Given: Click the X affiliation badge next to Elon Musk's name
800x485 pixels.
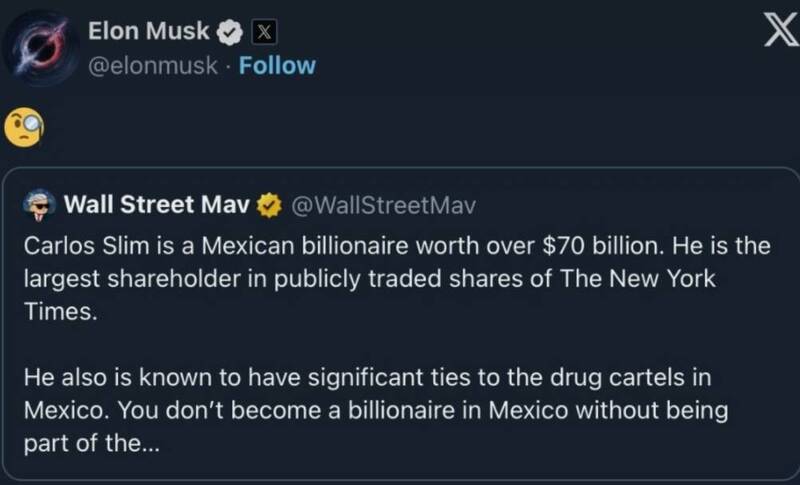Looking at the screenshot, I should pos(260,32).
